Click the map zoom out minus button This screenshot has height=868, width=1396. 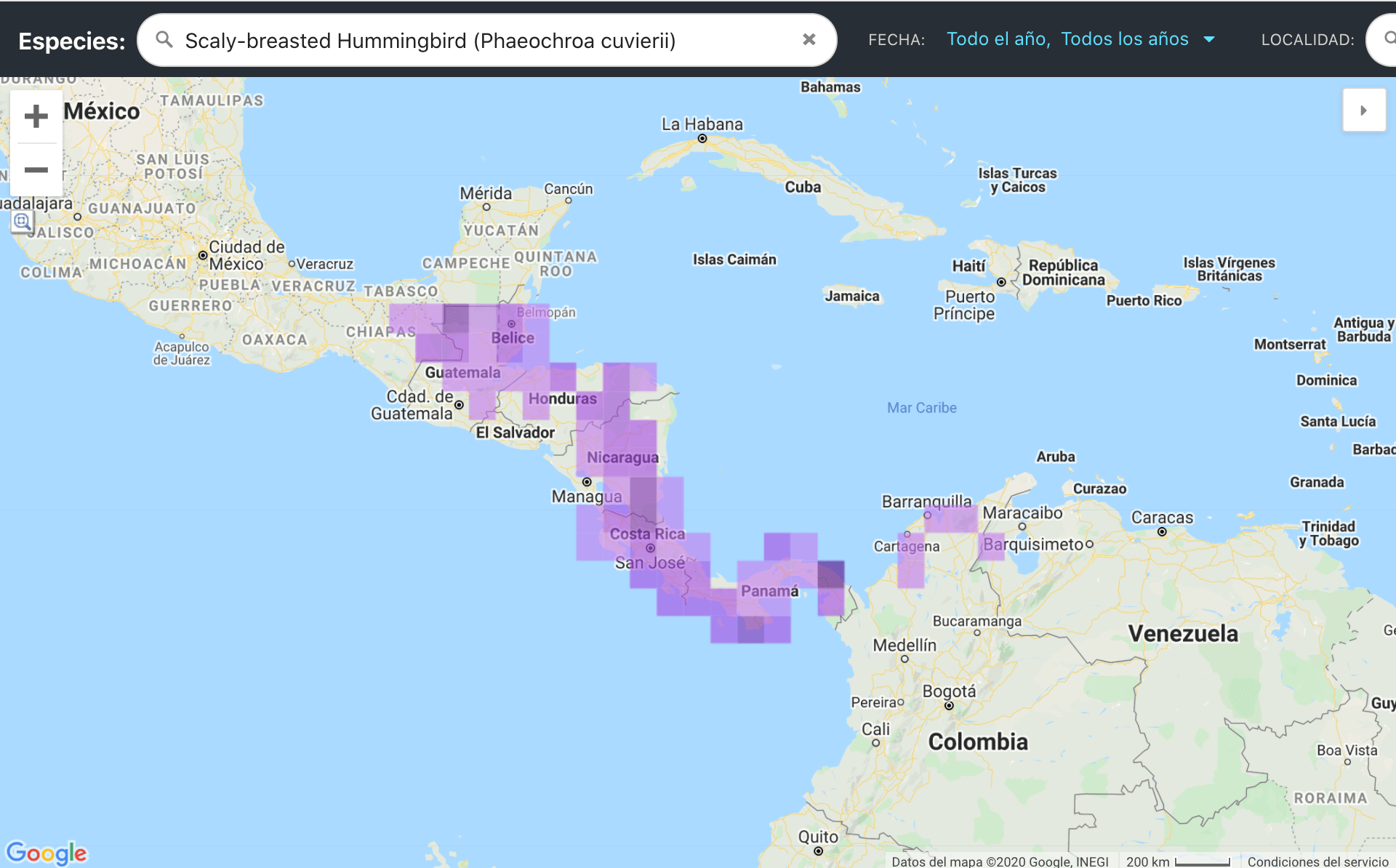point(36,170)
